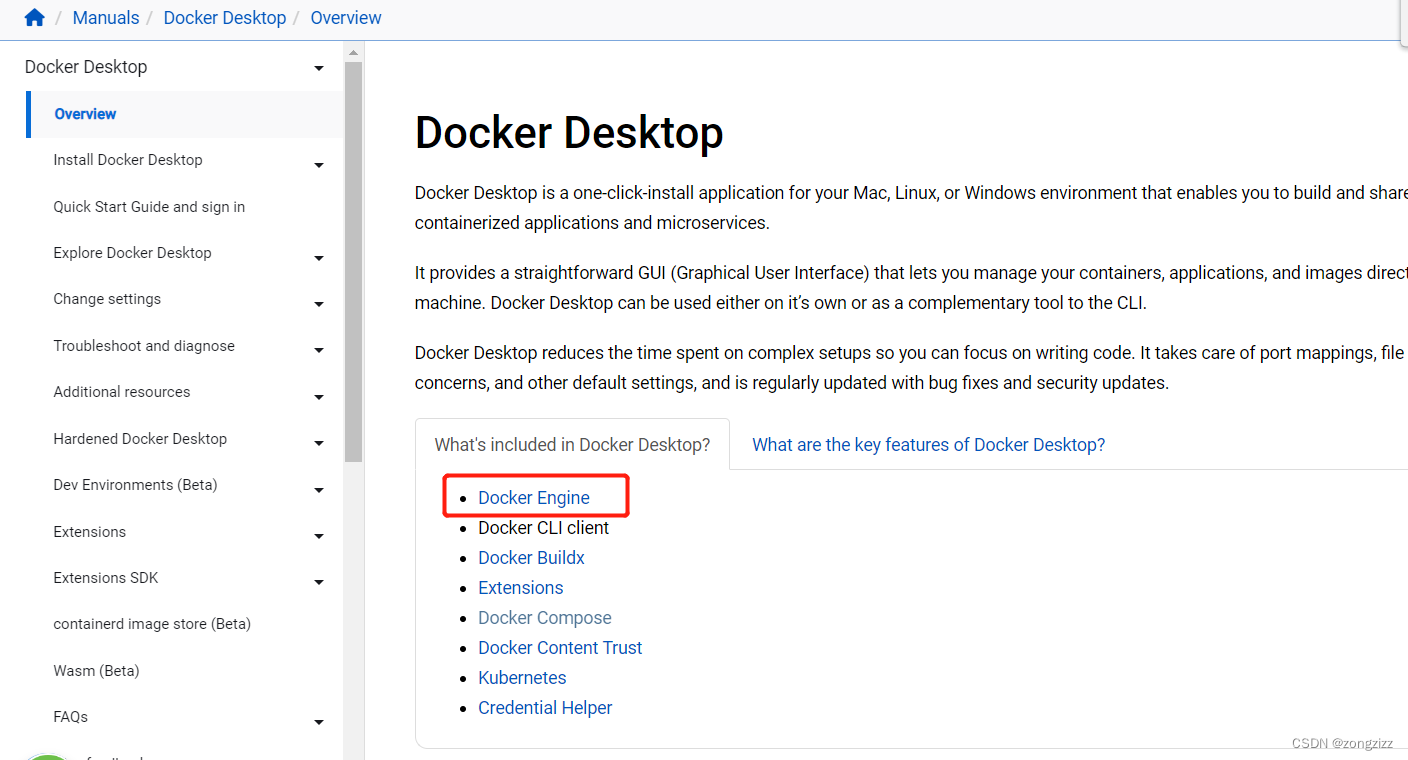Expand the FAQs chevron
Screen dimensions: 1408x760
(x=318, y=721)
